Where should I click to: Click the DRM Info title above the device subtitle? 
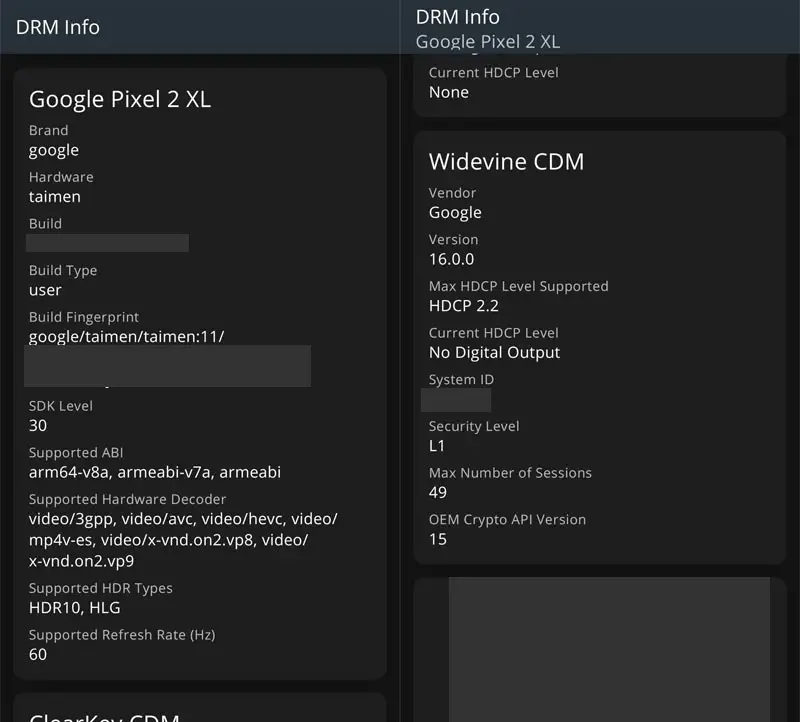pyautogui.click(x=458, y=17)
